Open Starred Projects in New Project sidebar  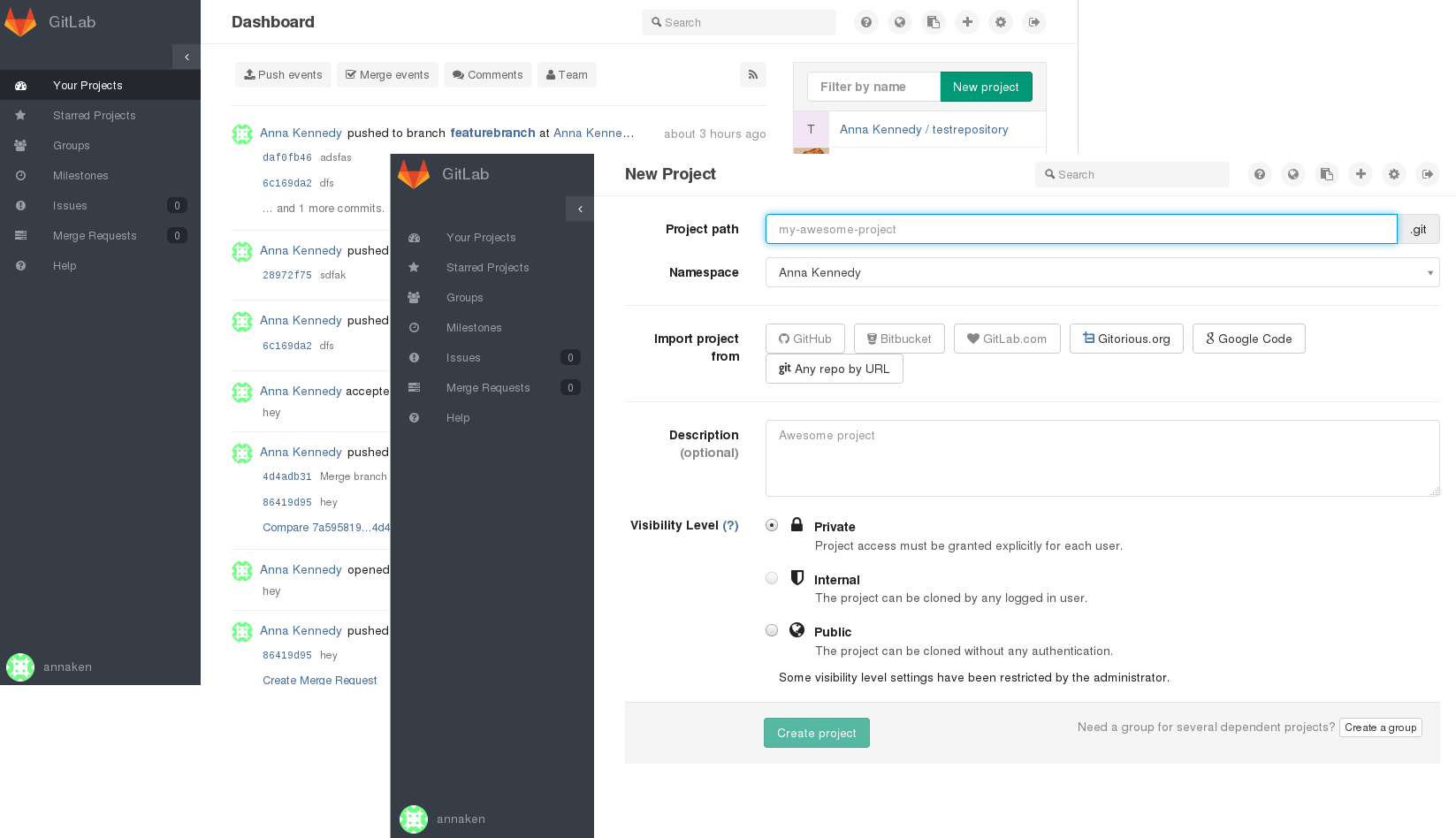point(492,268)
